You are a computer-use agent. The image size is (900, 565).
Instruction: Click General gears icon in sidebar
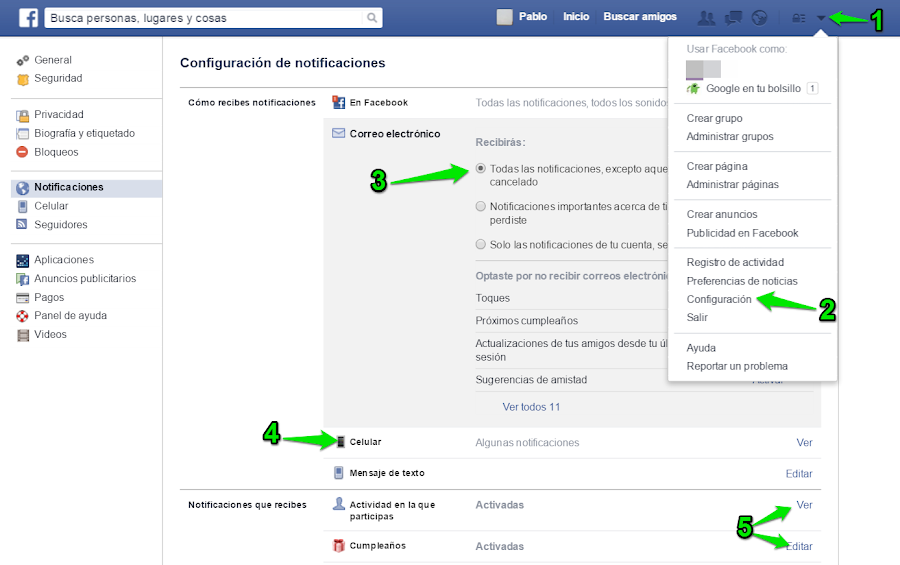[22, 60]
